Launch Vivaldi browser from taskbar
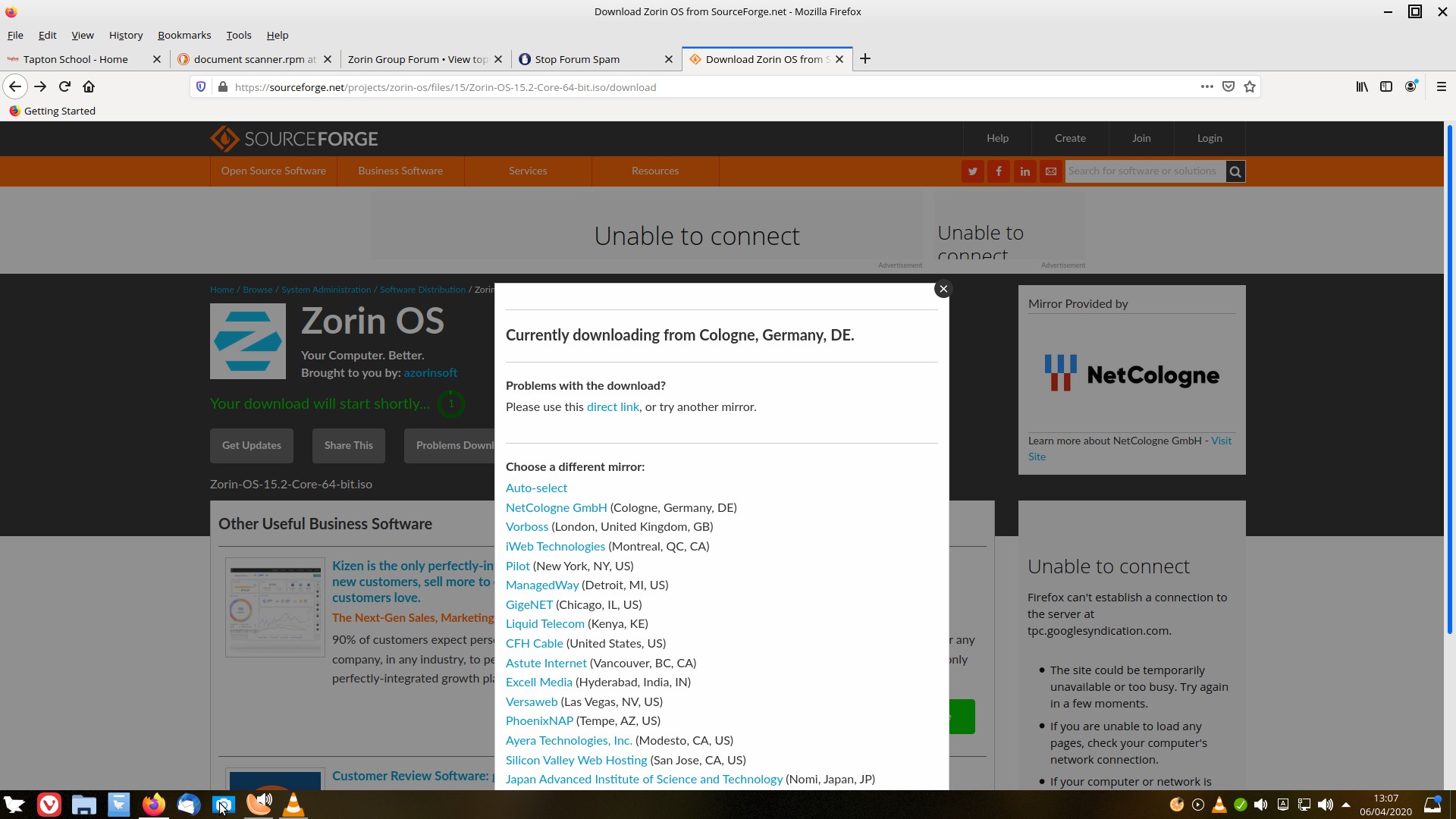Screen dimensions: 1456x819 point(49,805)
